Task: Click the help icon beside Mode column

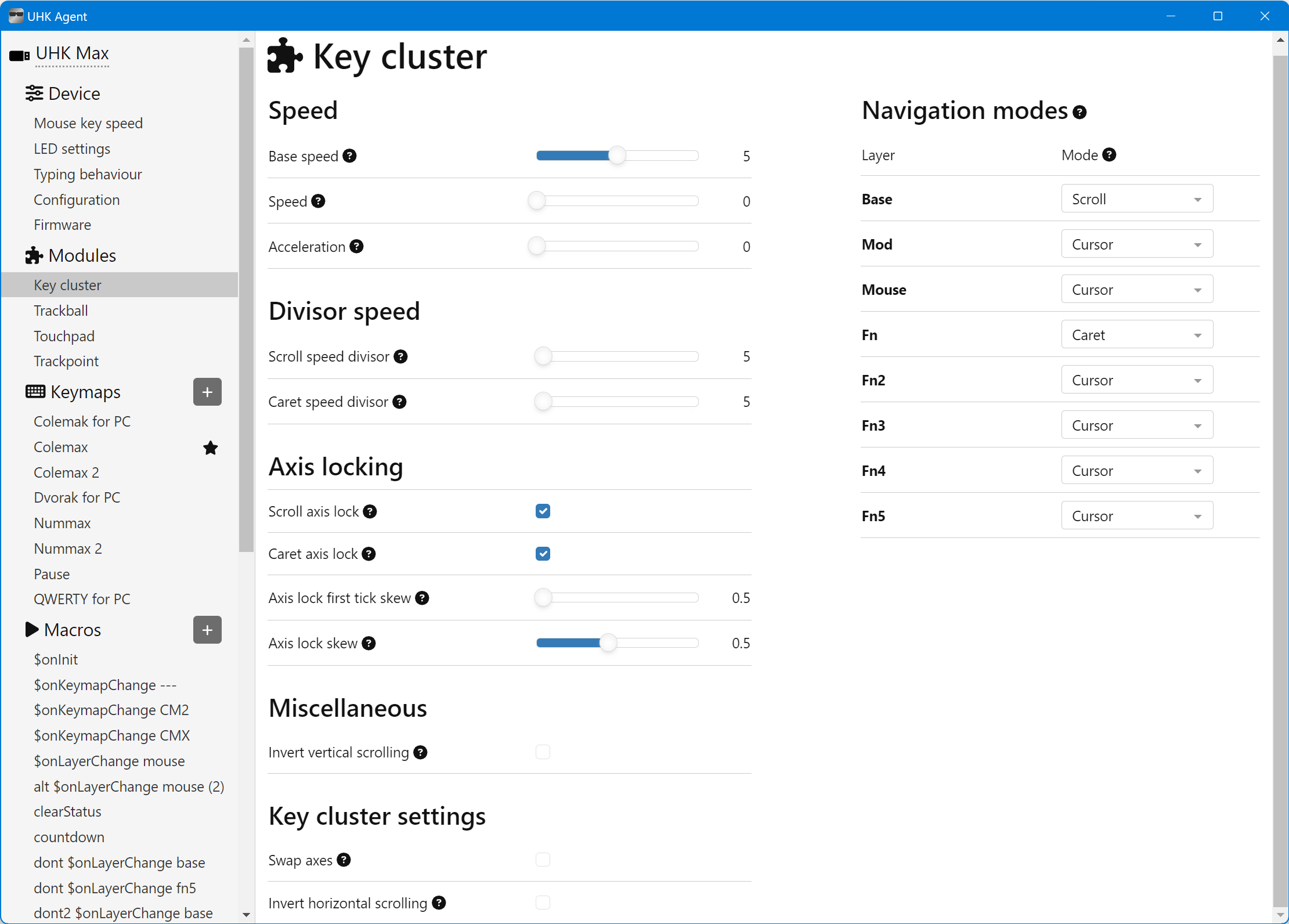Action: [x=1109, y=155]
